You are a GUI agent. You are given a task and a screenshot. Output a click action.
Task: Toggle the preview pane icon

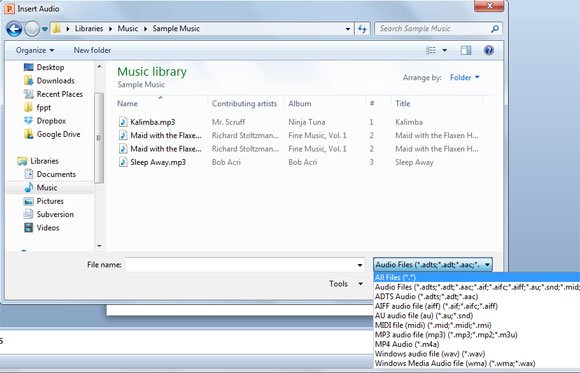[466, 50]
